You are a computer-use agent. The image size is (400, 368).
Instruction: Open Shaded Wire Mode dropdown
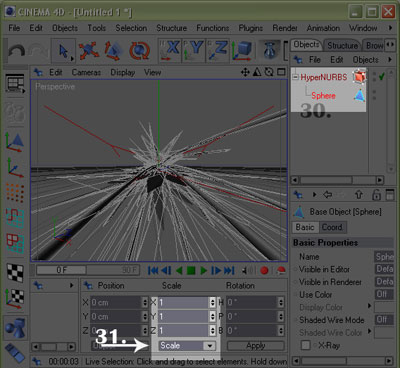pos(384,320)
